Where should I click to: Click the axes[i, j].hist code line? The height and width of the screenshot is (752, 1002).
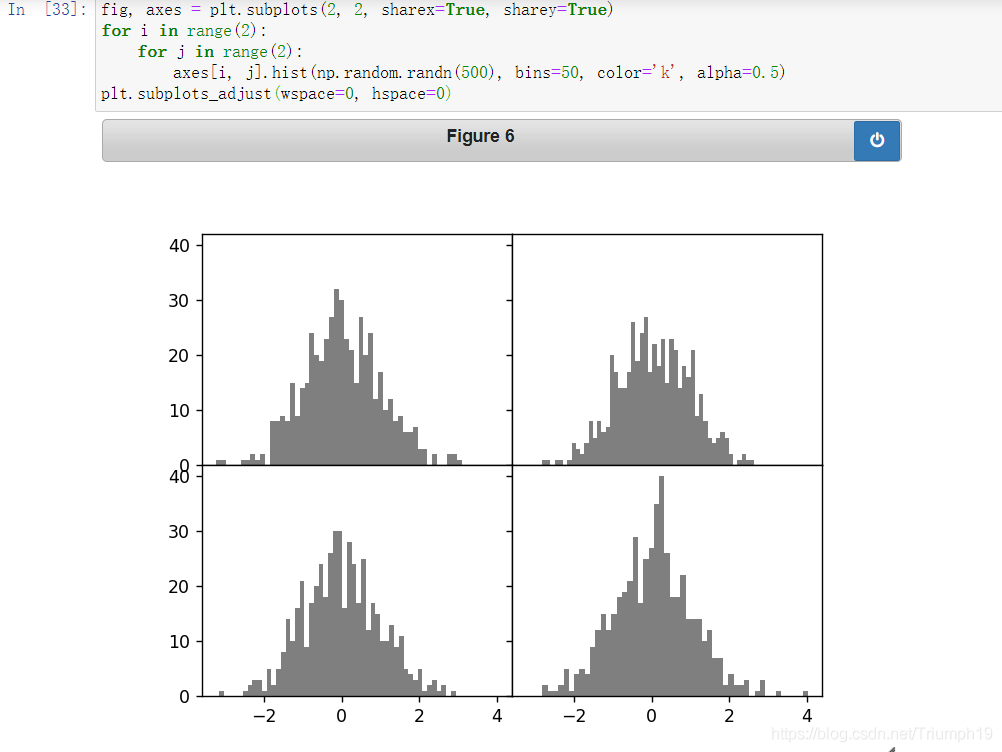[478, 73]
